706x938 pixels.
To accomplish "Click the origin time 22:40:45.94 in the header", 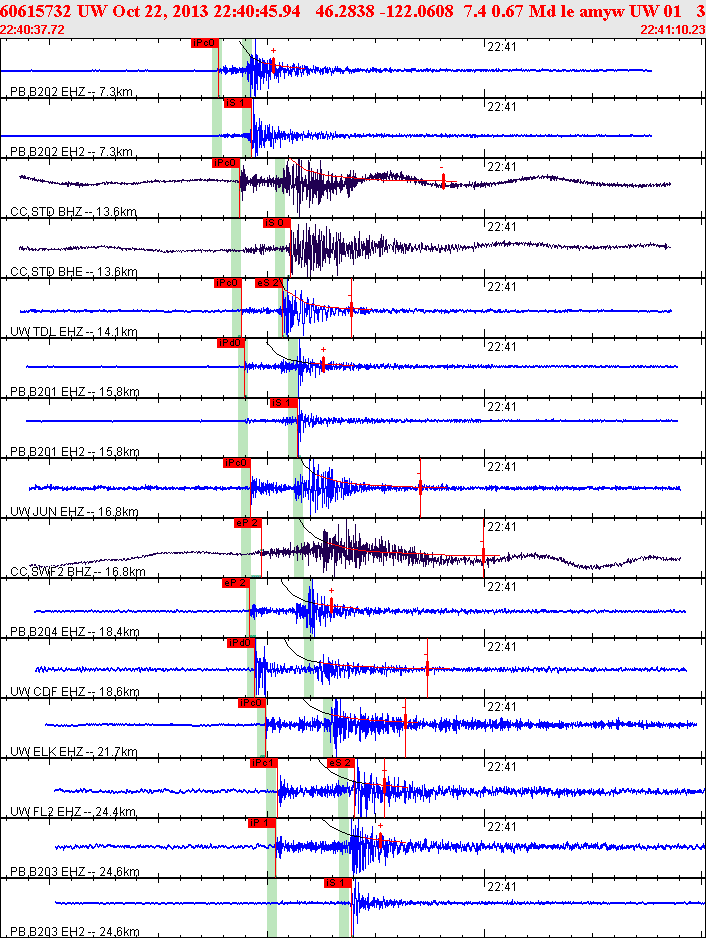I will coord(259,11).
